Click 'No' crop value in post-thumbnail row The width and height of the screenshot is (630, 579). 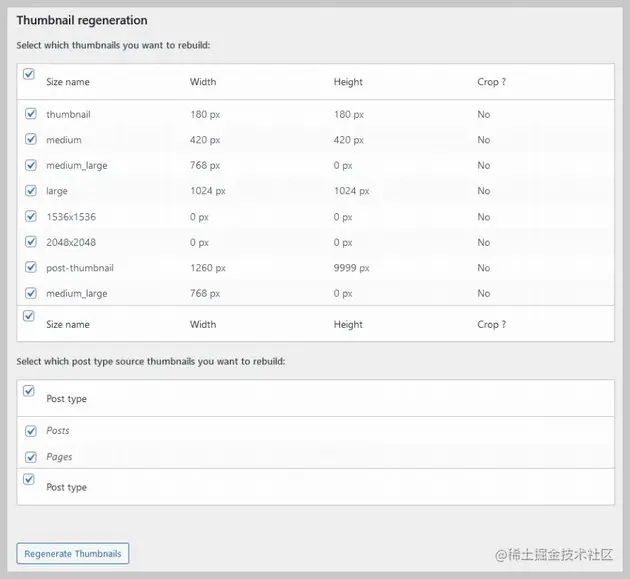[x=484, y=268]
